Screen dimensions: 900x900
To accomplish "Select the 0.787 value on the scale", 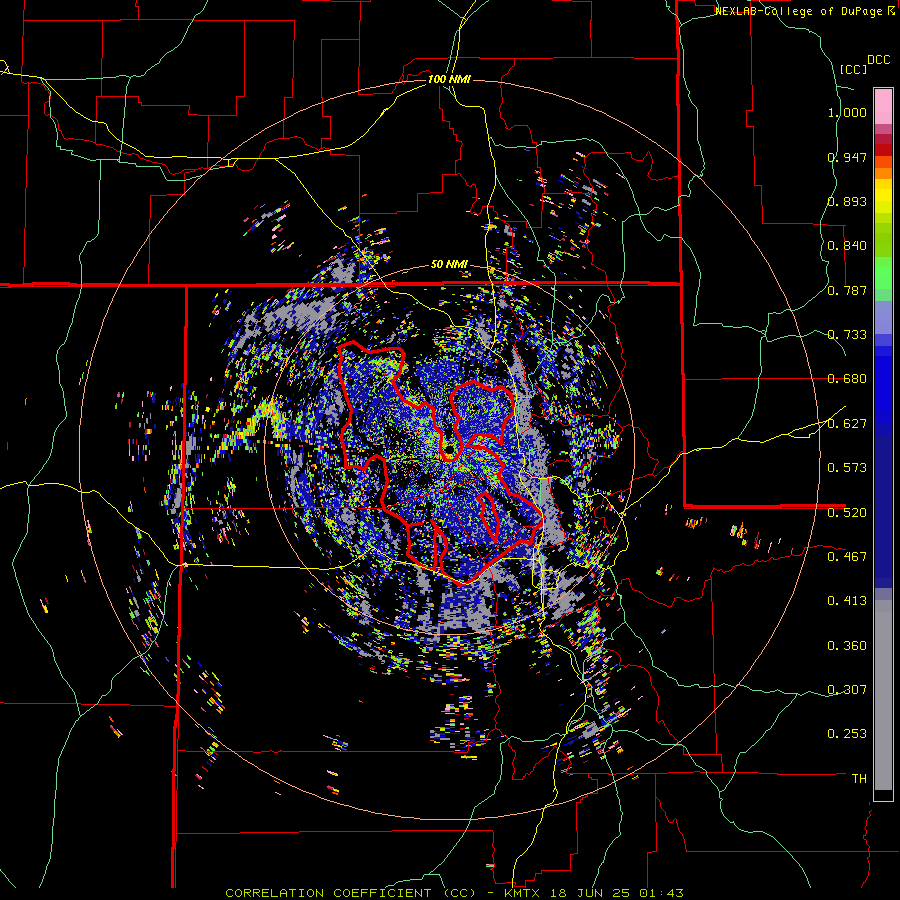I will 847,290.
